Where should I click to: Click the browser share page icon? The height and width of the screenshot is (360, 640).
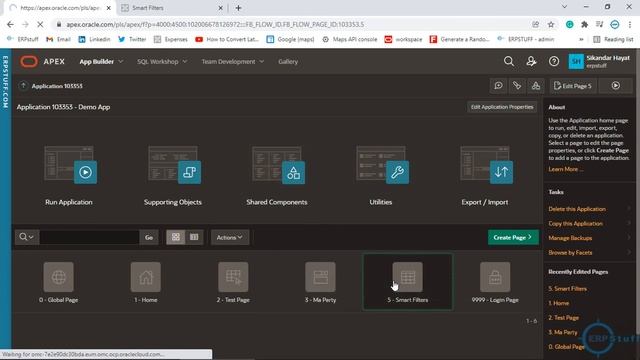[536, 24]
